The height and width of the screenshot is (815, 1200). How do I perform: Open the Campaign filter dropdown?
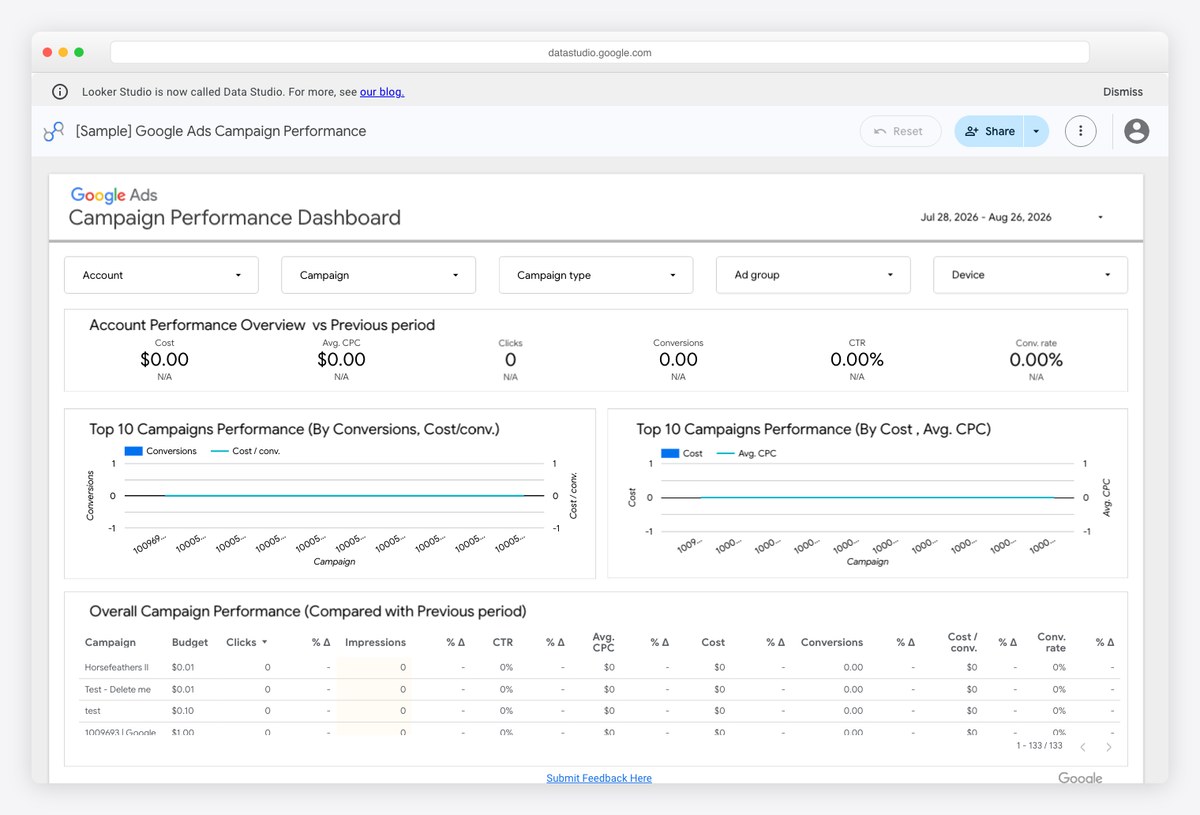[378, 275]
